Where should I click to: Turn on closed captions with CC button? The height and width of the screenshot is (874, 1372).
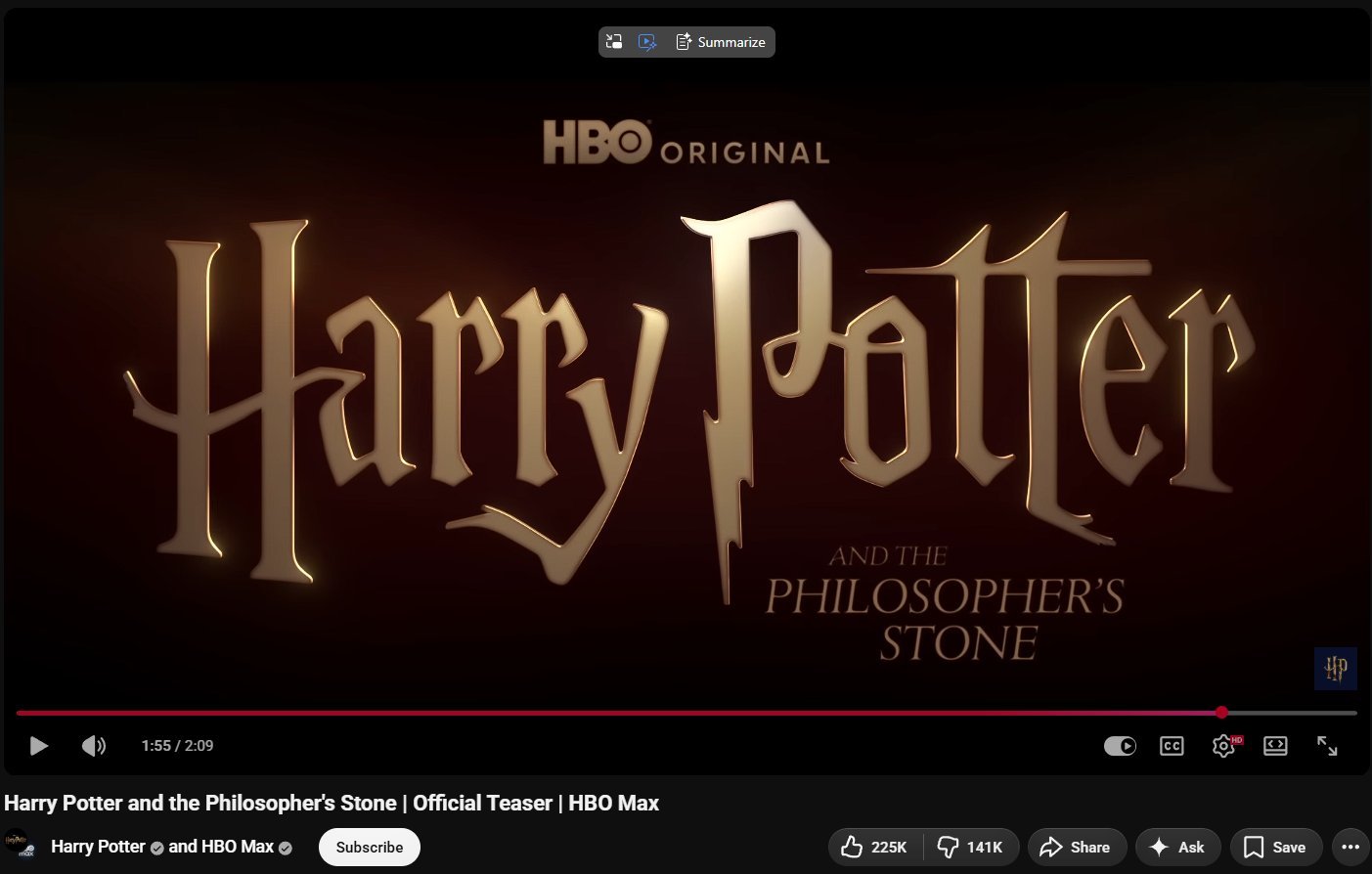[x=1172, y=746]
